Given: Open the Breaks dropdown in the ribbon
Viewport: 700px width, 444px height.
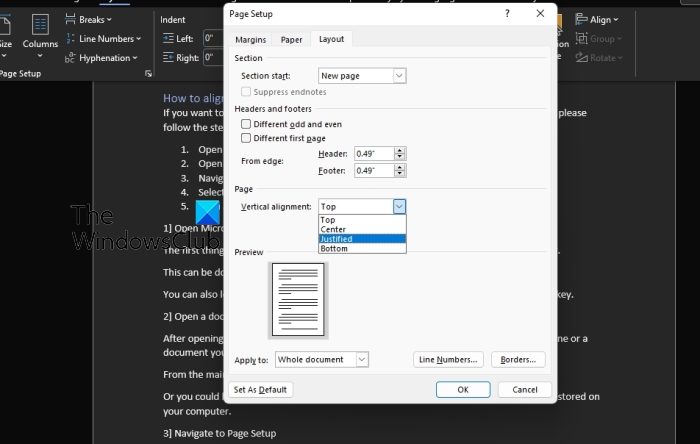Looking at the screenshot, I should click(x=88, y=20).
